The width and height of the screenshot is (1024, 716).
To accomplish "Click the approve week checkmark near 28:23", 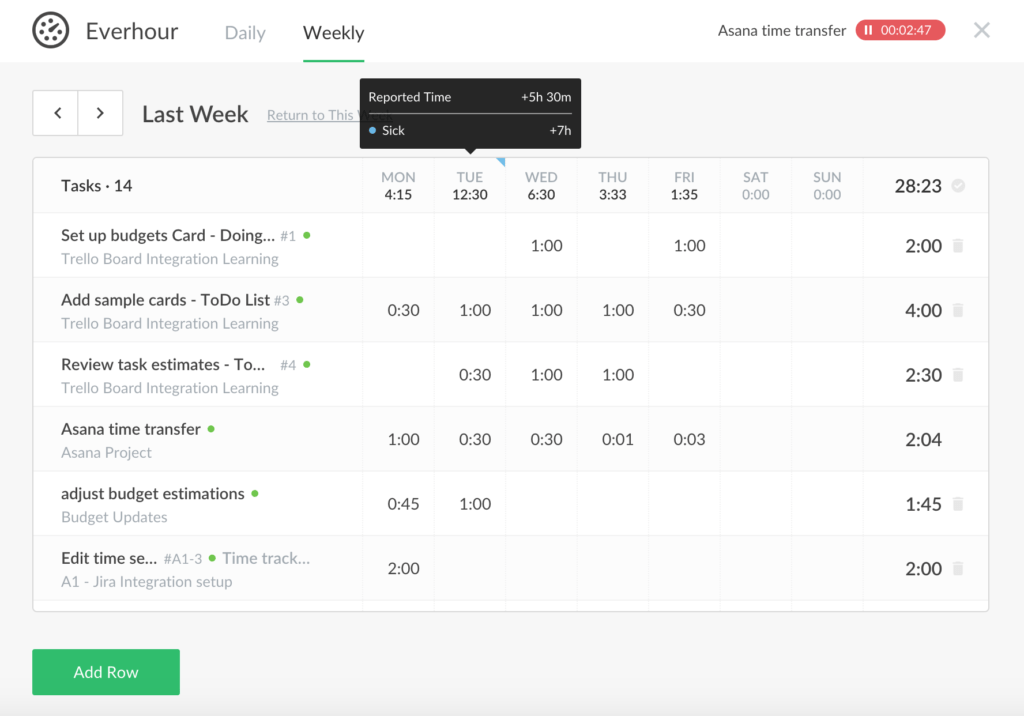I will (958, 186).
